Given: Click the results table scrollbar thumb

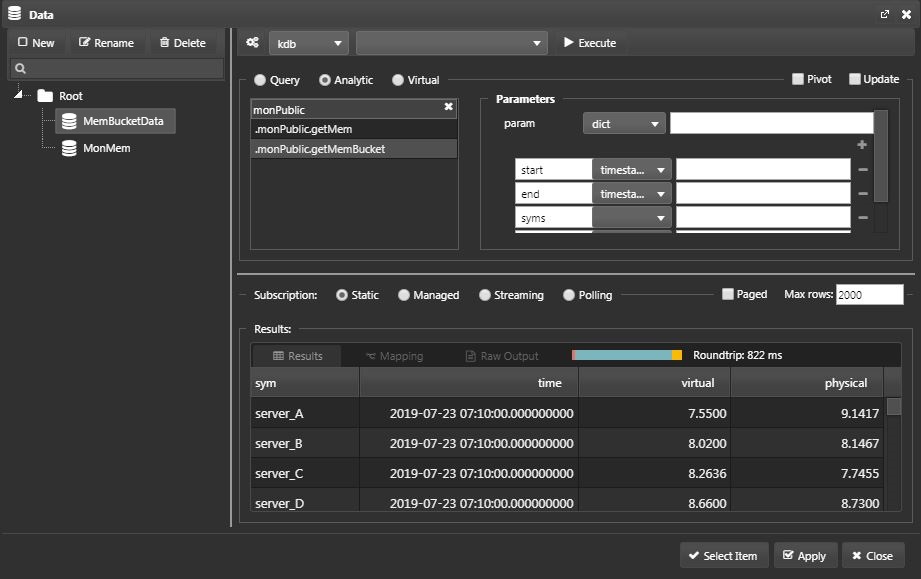Looking at the screenshot, I should click(893, 406).
